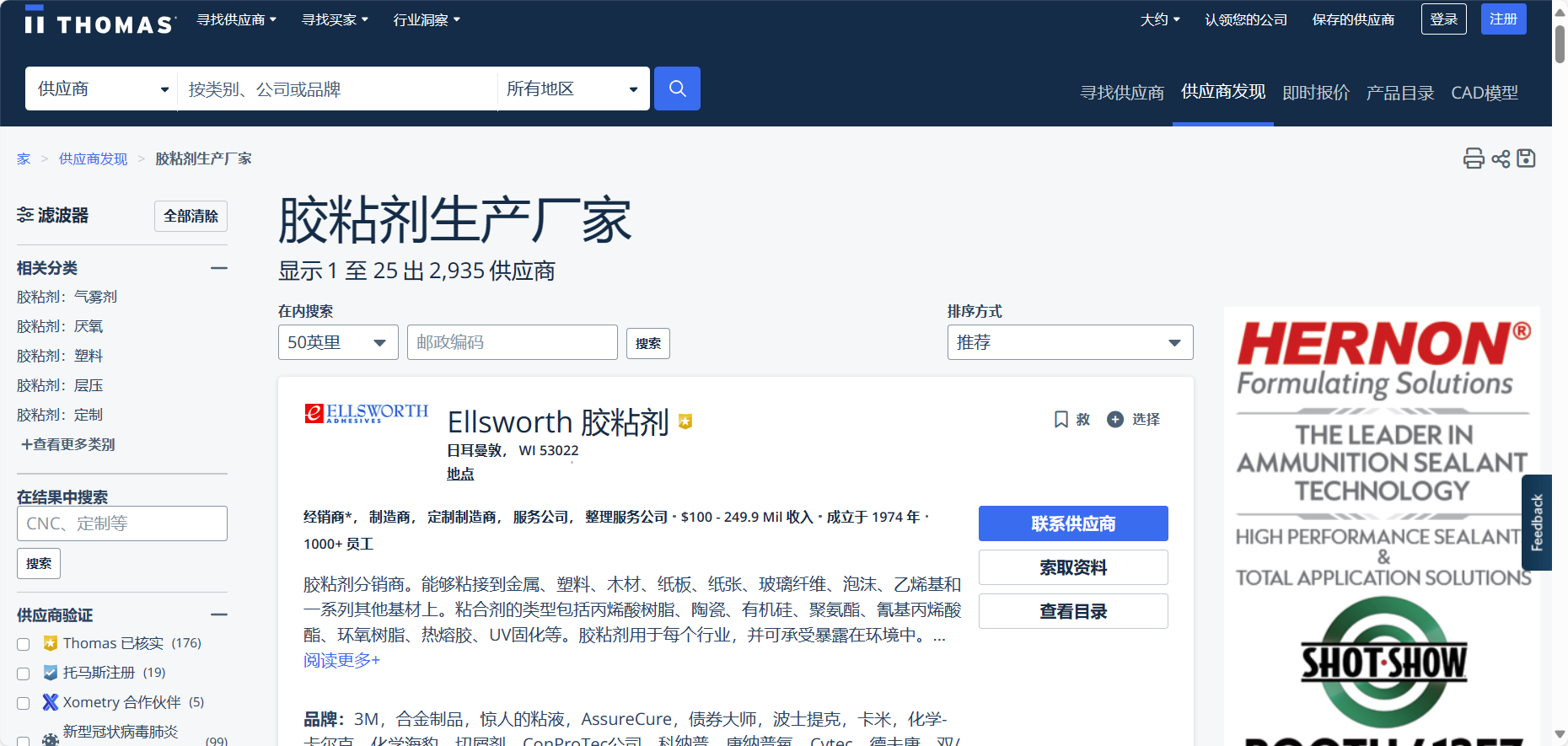Open the 供应商 search type dropdown
The height and width of the screenshot is (746, 1568).
coord(101,89)
